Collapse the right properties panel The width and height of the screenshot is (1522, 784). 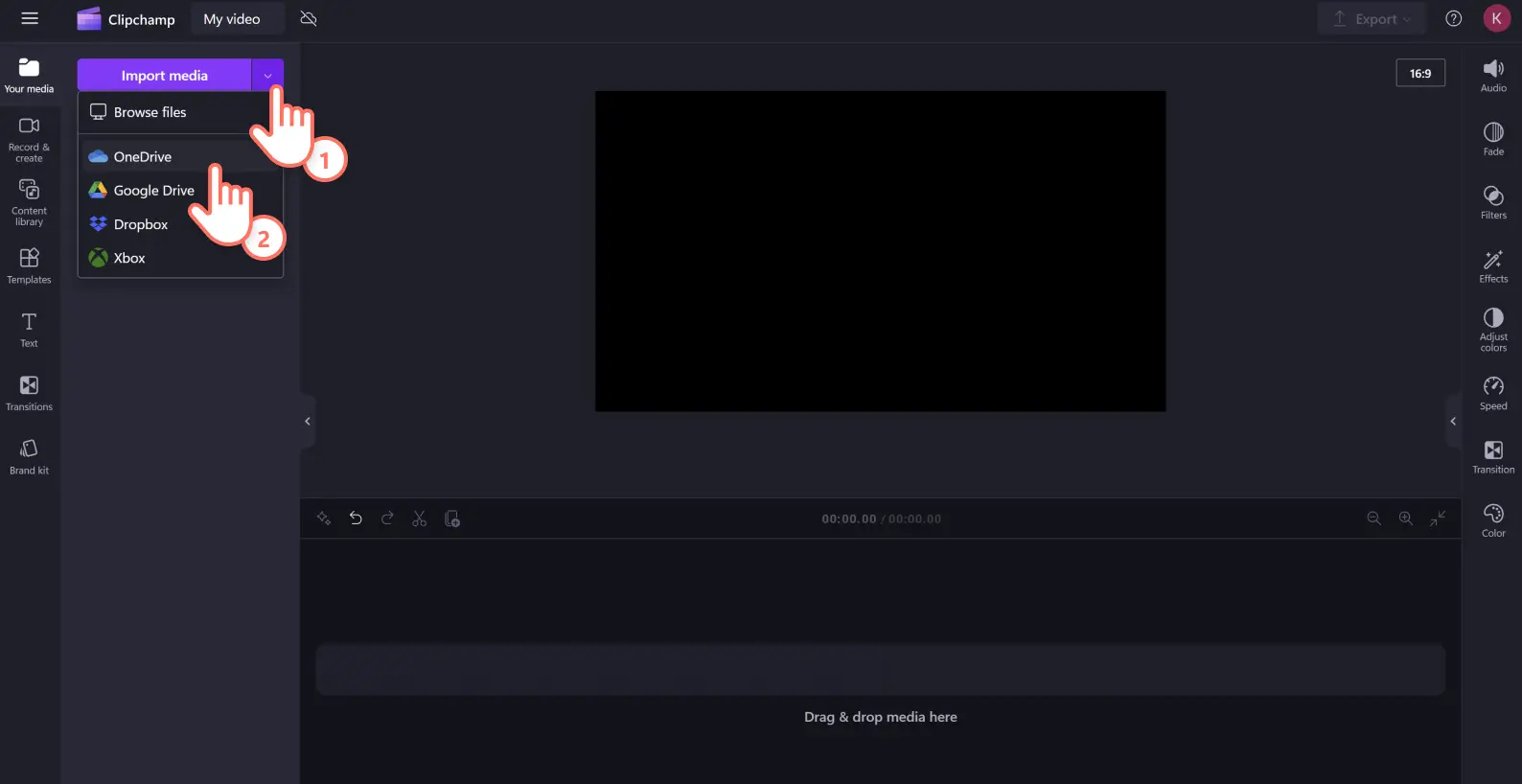pyautogui.click(x=1453, y=421)
